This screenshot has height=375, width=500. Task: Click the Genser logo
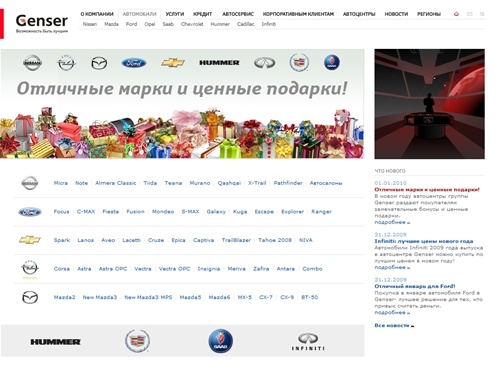tap(42, 23)
